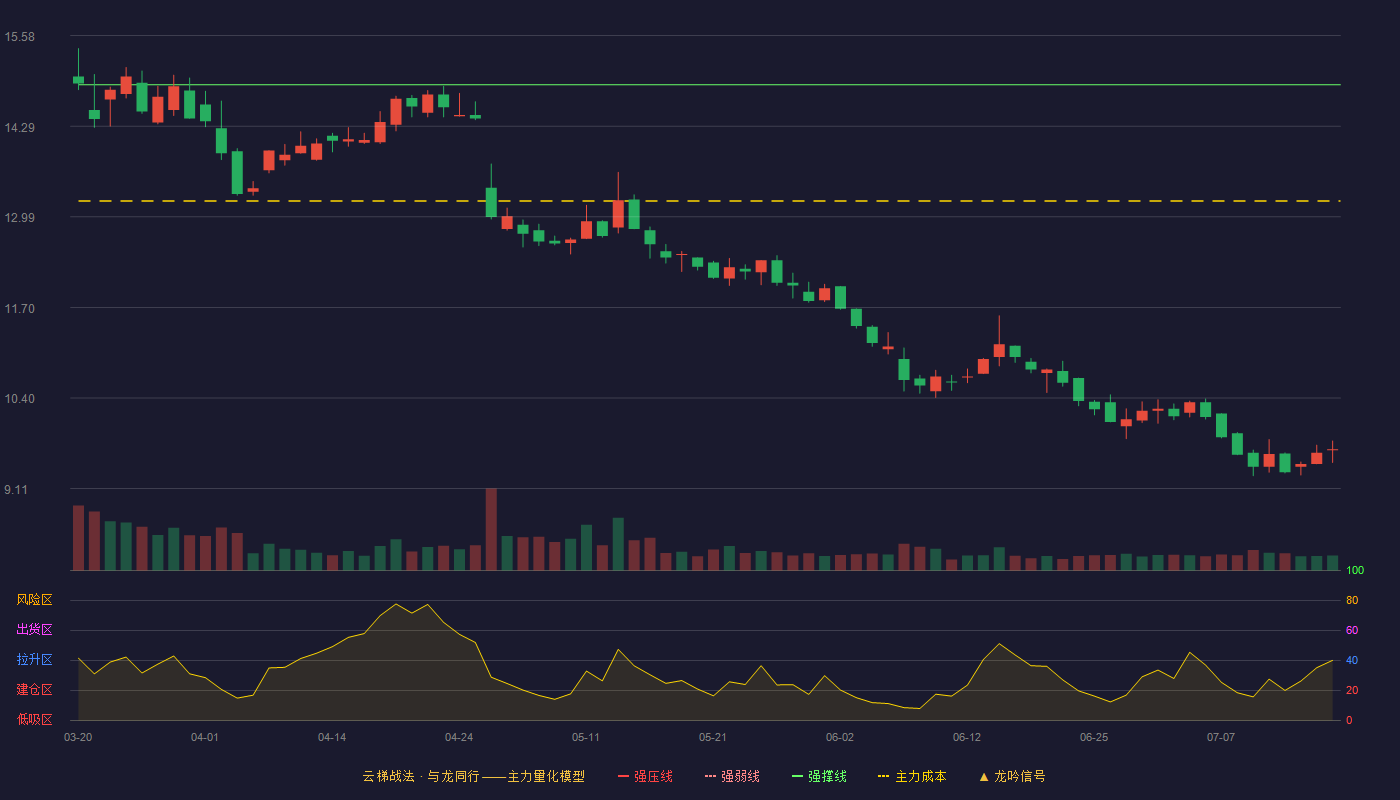The width and height of the screenshot is (1400, 800).
Task: Click the tallest red volume bar
Action: (x=491, y=529)
